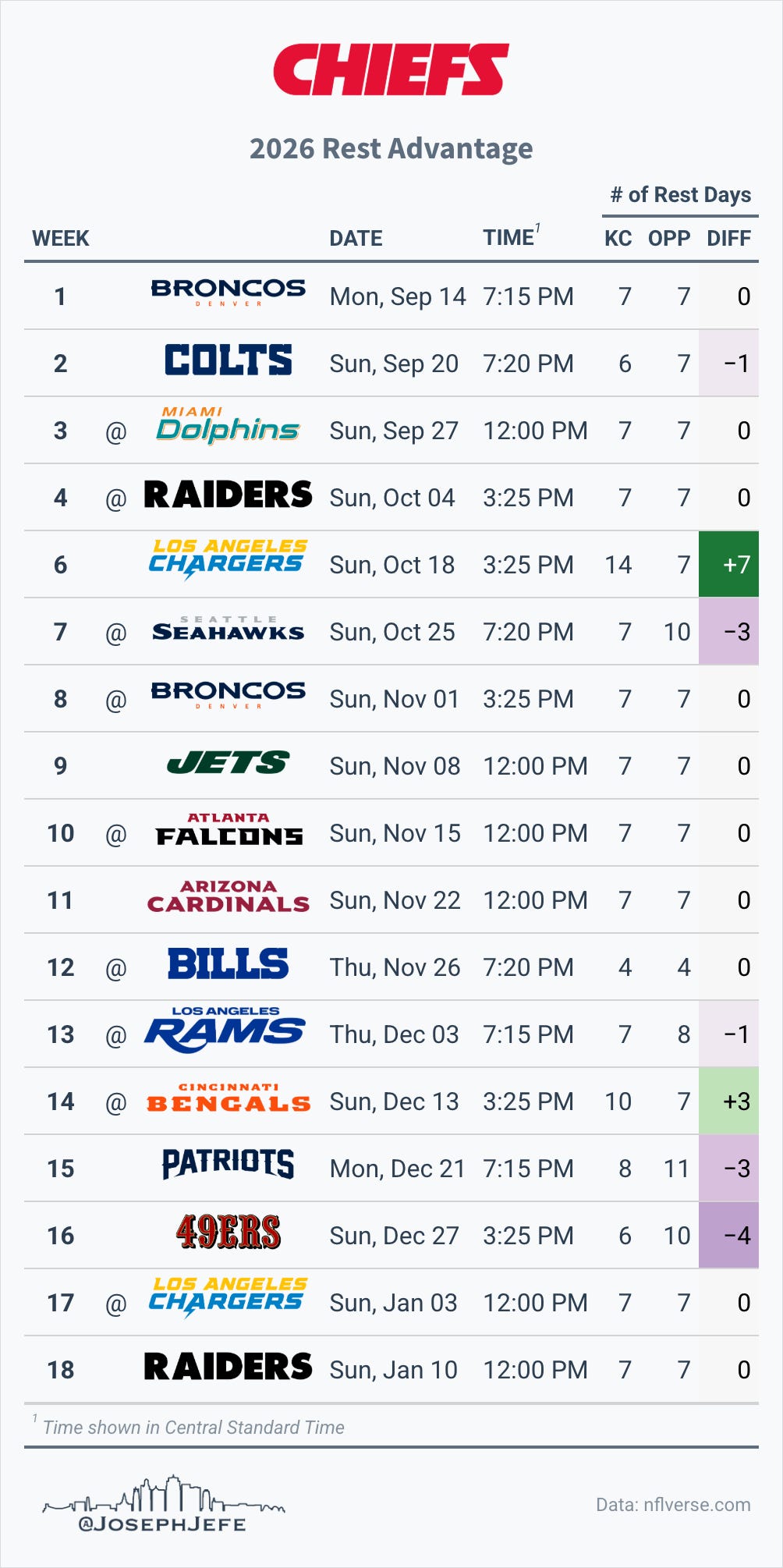Click the light green +3 DIFF cell
This screenshot has width=783, height=1568.
point(728,1102)
